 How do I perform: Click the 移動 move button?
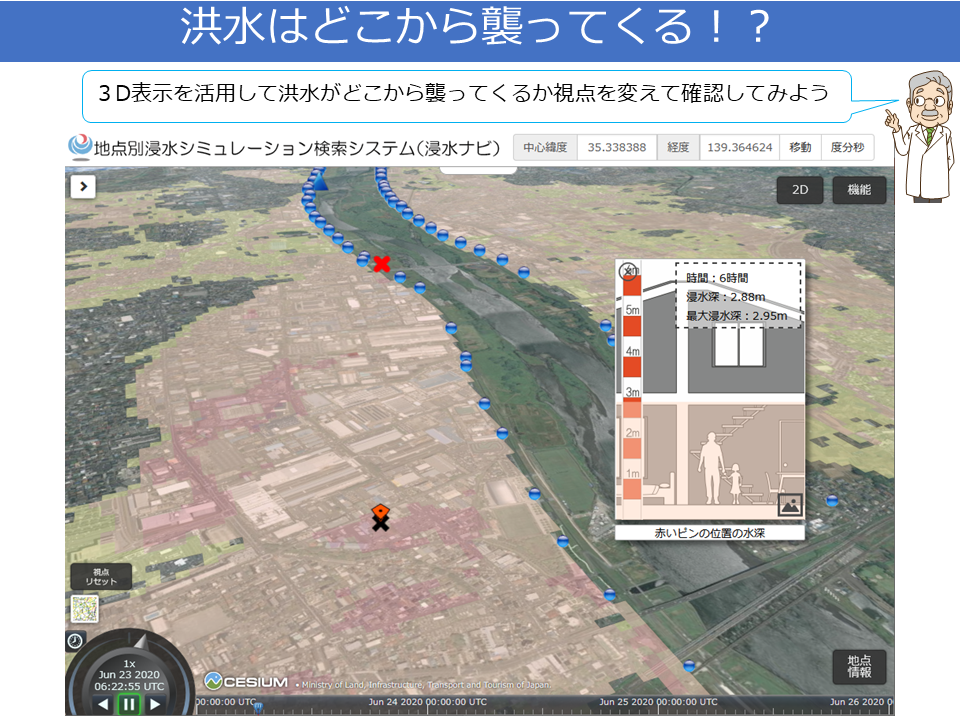pos(800,148)
